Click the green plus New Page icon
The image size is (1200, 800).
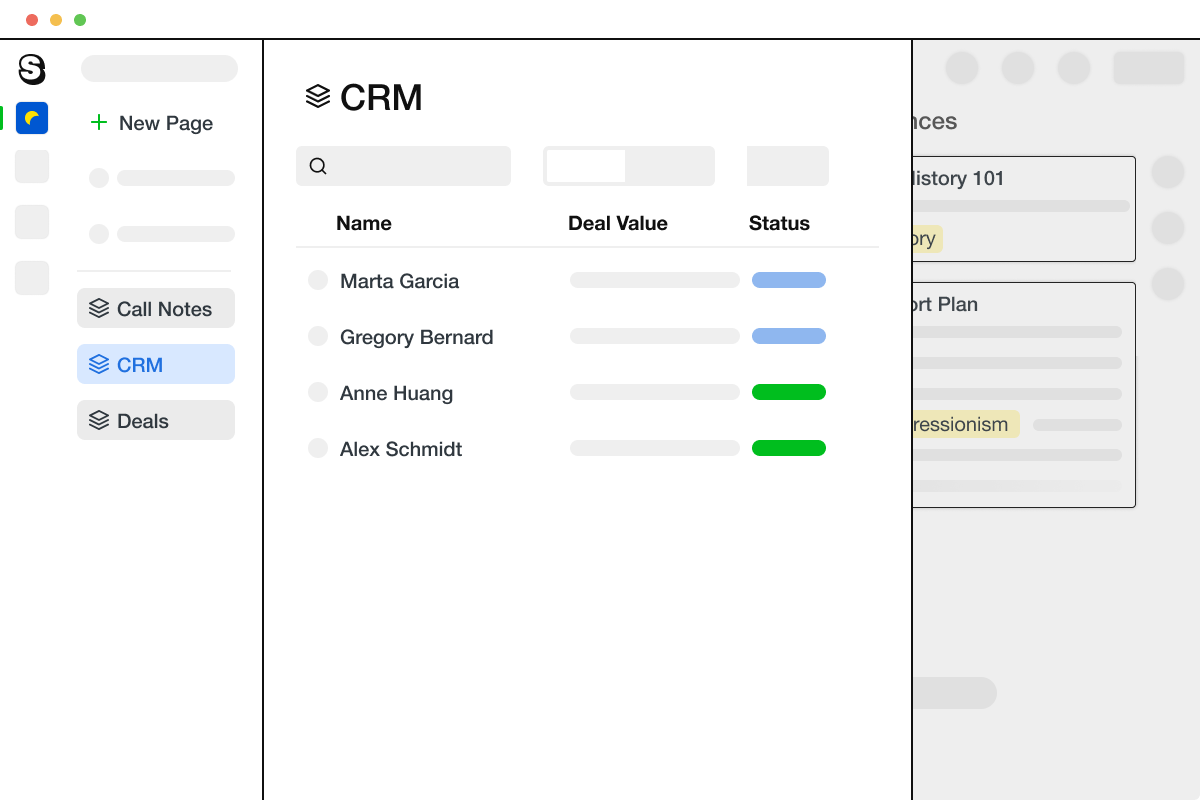[98, 123]
